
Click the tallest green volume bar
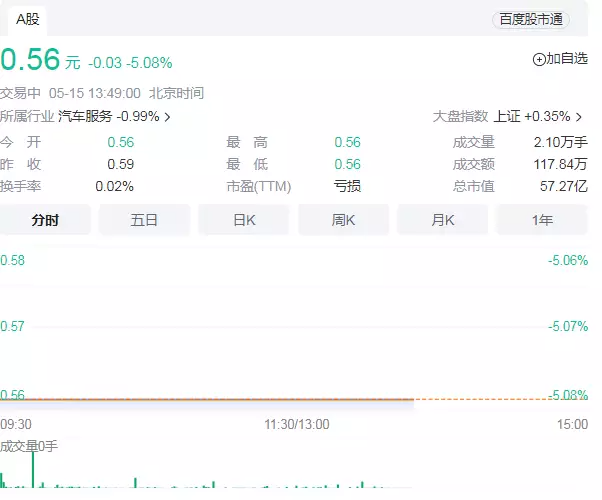coord(33,469)
